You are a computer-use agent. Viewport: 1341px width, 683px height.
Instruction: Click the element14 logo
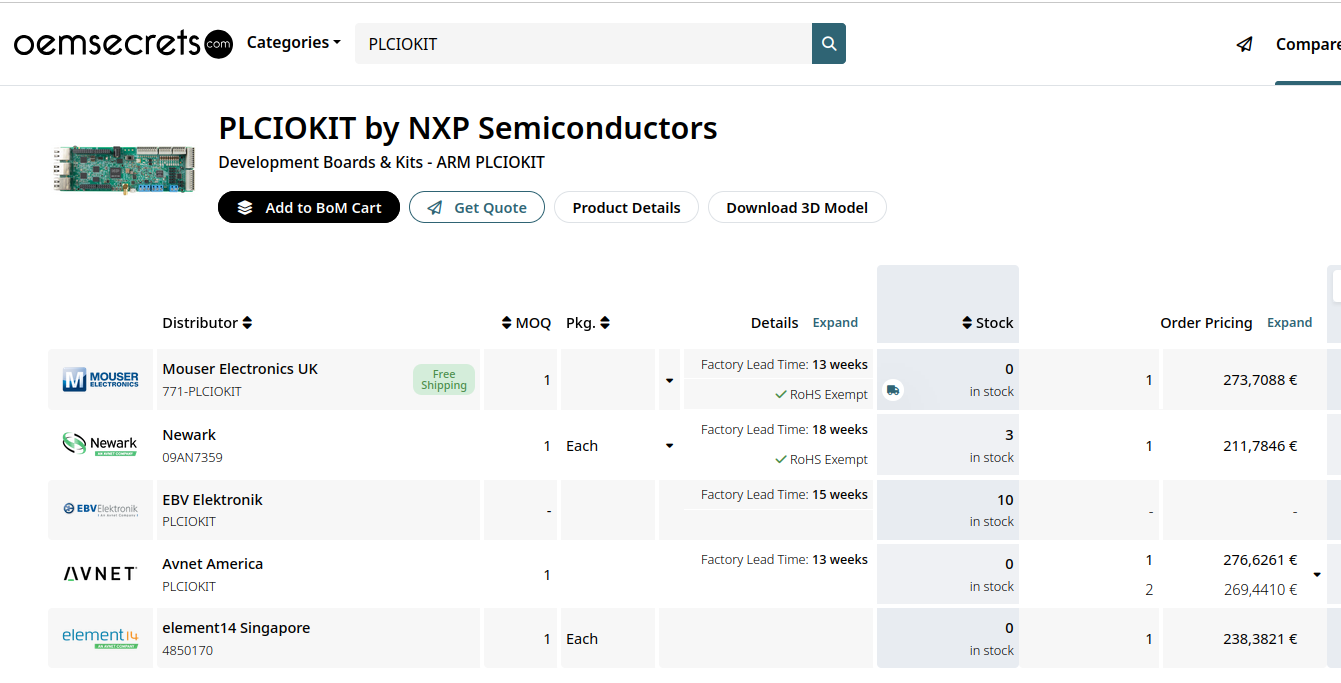100,638
